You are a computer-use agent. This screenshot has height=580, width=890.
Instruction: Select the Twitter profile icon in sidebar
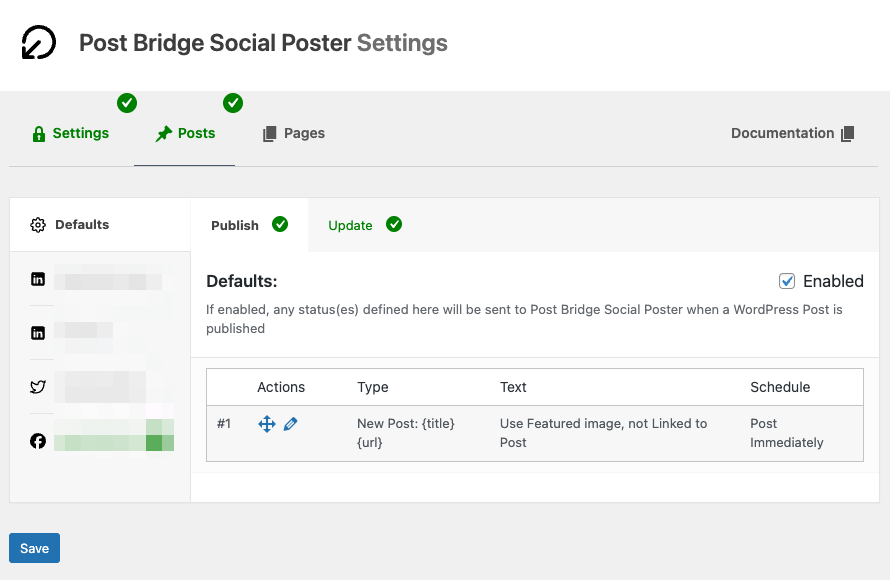(38, 387)
